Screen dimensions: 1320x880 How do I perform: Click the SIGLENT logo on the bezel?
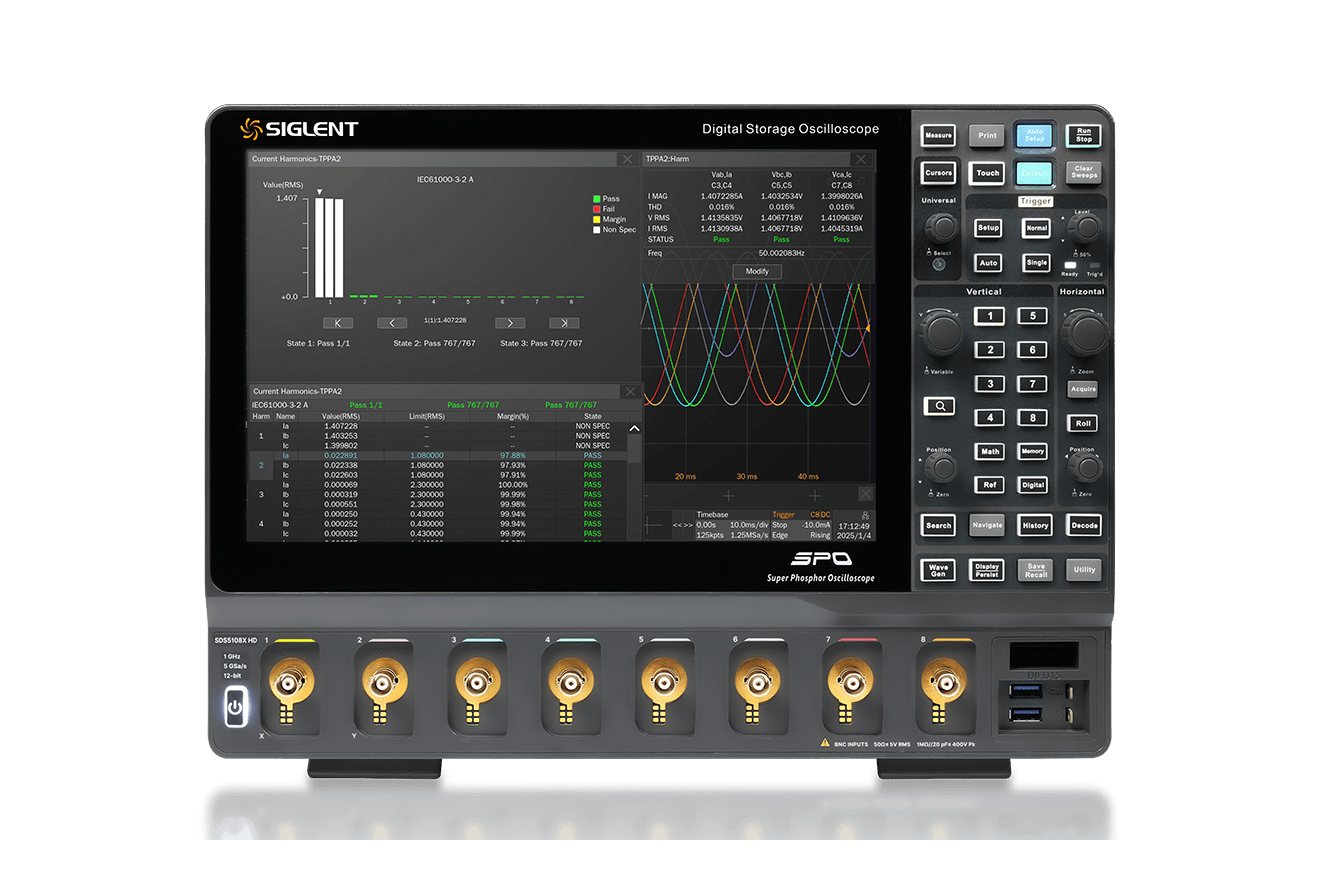[x=298, y=128]
